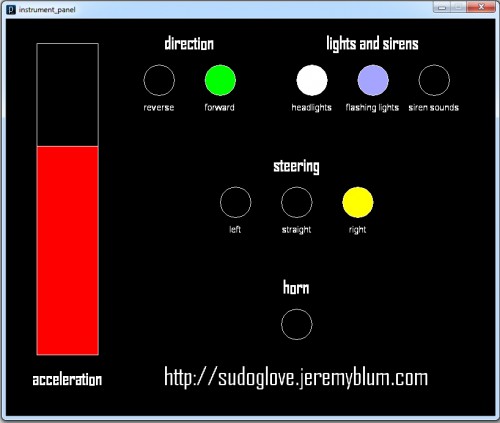Click the "reverse" label text
The height and width of the screenshot is (423, 500).
159,107
